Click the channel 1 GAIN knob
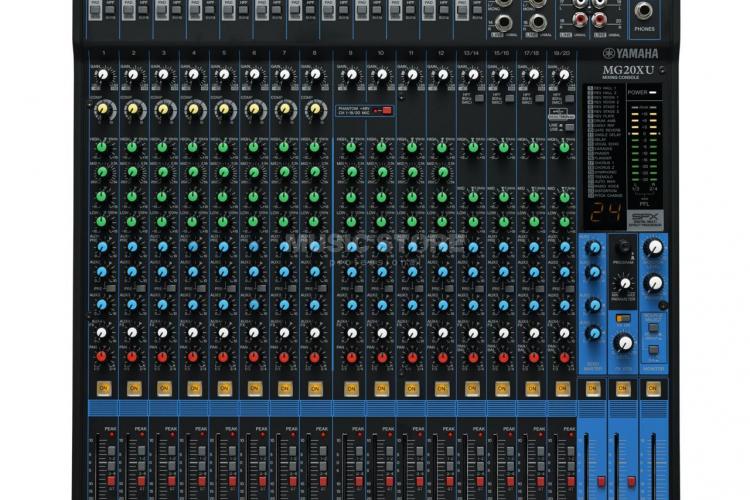This screenshot has width=750, height=500. [x=103, y=75]
